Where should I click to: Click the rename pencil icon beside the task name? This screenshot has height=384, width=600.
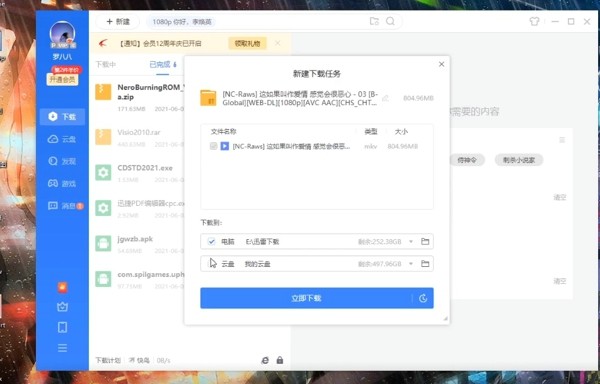coord(386,98)
